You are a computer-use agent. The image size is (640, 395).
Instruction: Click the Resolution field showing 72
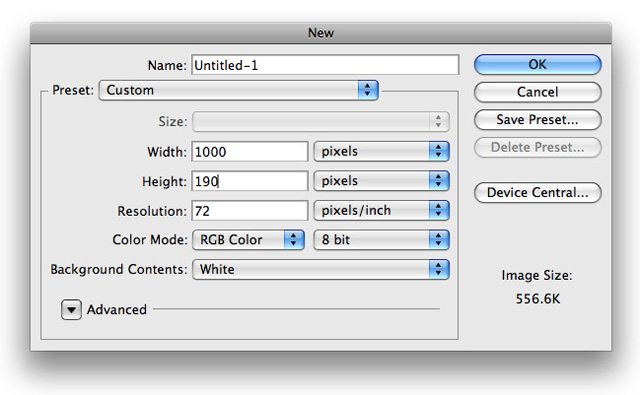(250, 211)
